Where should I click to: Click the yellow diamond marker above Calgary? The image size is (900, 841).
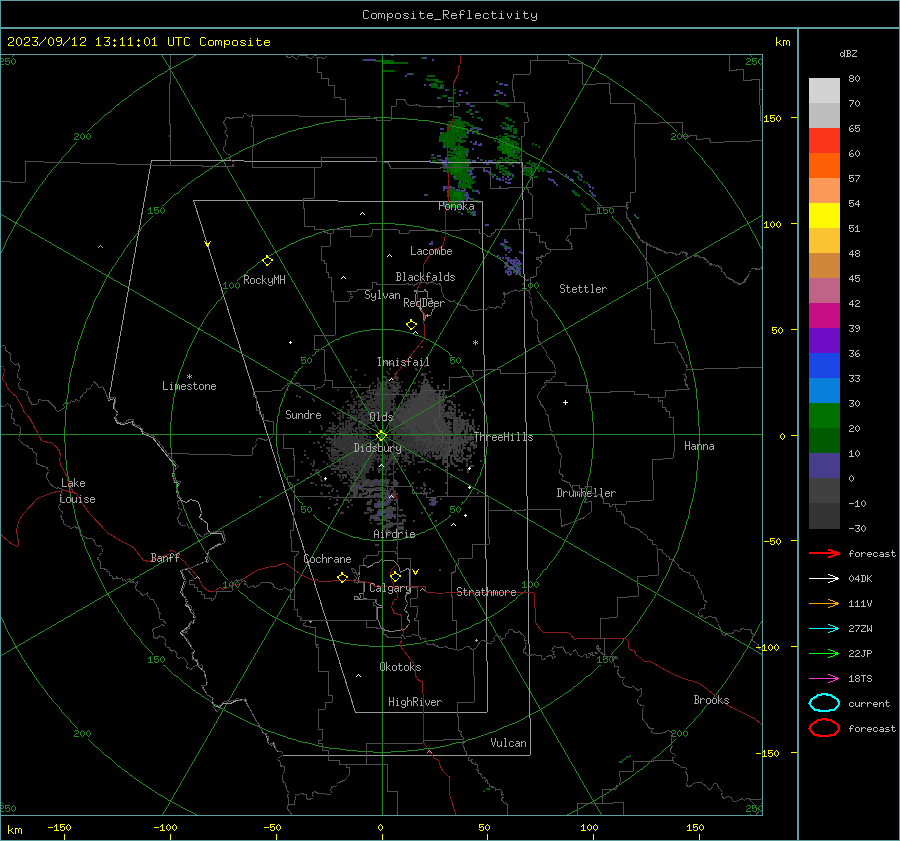click(x=395, y=576)
